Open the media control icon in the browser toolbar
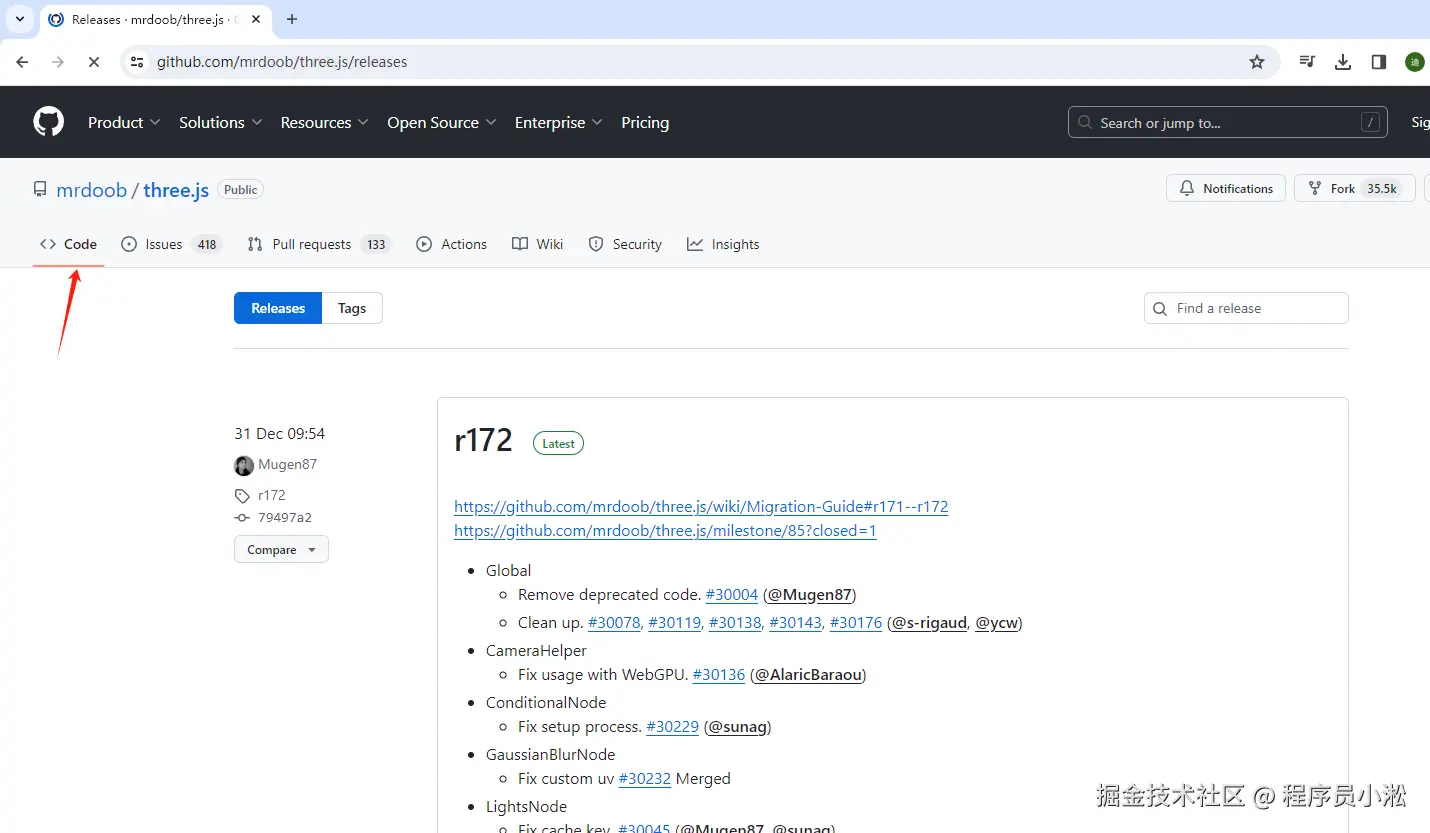 (1307, 62)
